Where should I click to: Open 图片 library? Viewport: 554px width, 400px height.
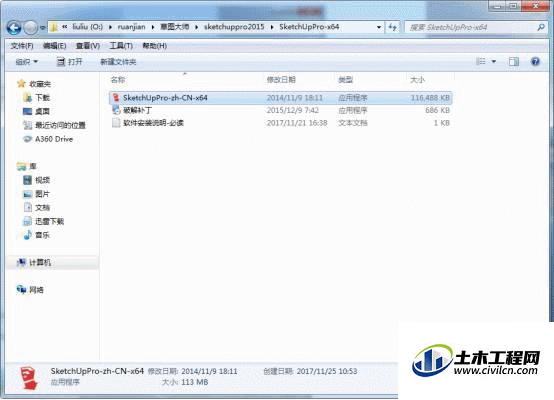point(37,194)
